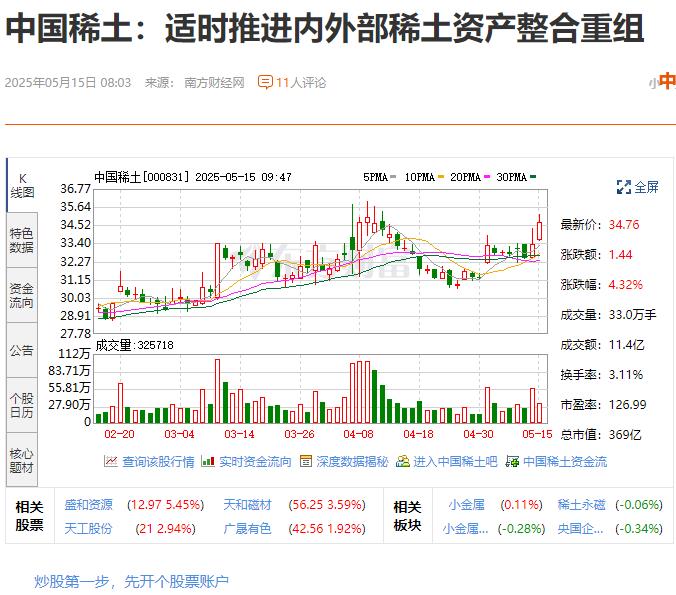Click the 30PMA green legend swatch
The width and height of the screenshot is (676, 595).
click(x=533, y=177)
